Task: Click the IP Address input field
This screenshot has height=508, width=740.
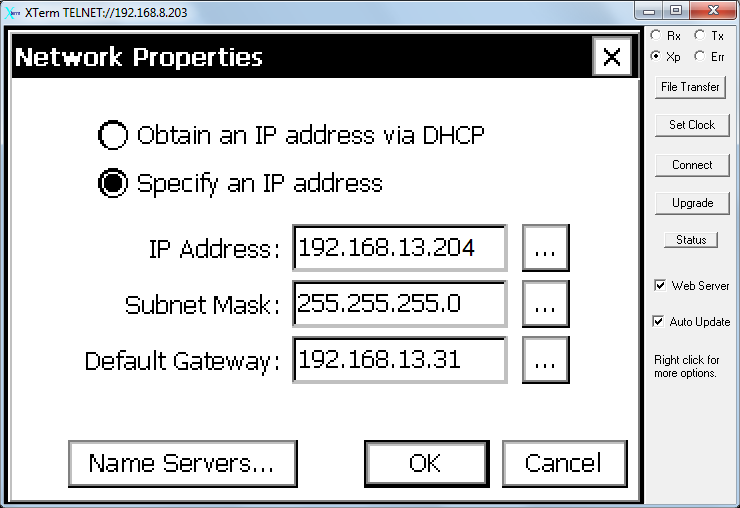Action: [400, 248]
